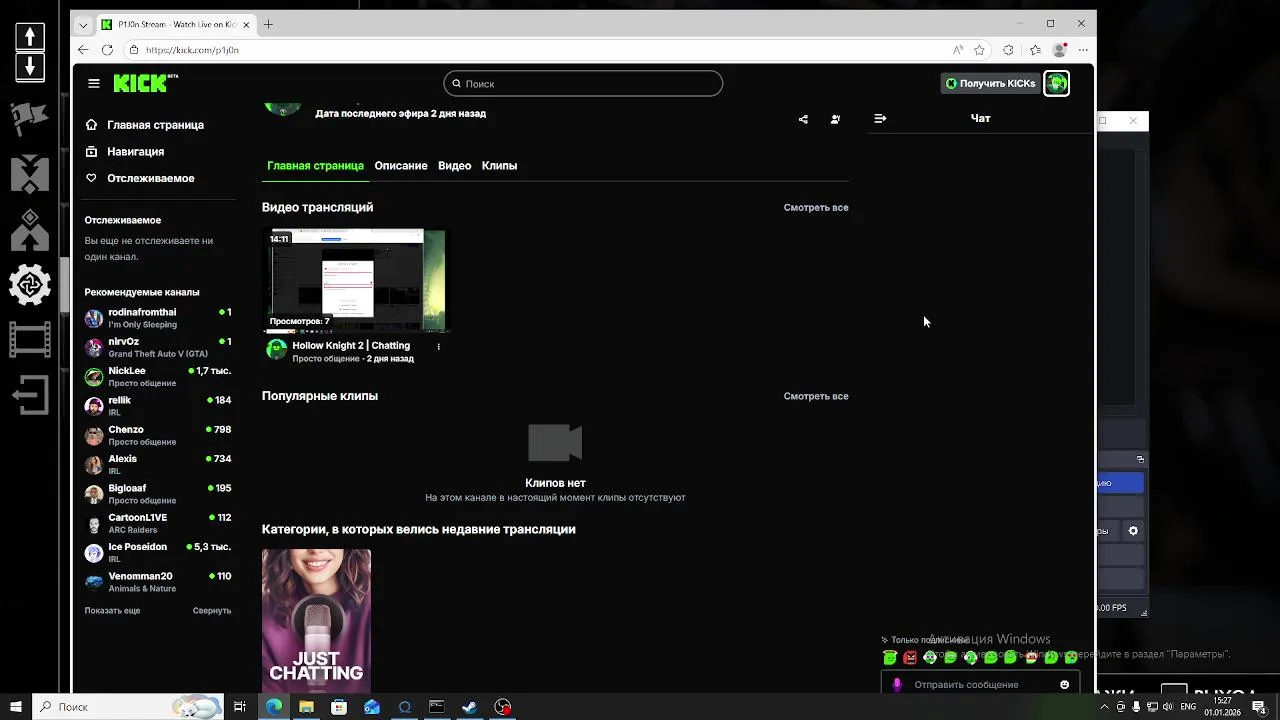
Task: Click the Получить KICKs button
Action: click(x=990, y=84)
